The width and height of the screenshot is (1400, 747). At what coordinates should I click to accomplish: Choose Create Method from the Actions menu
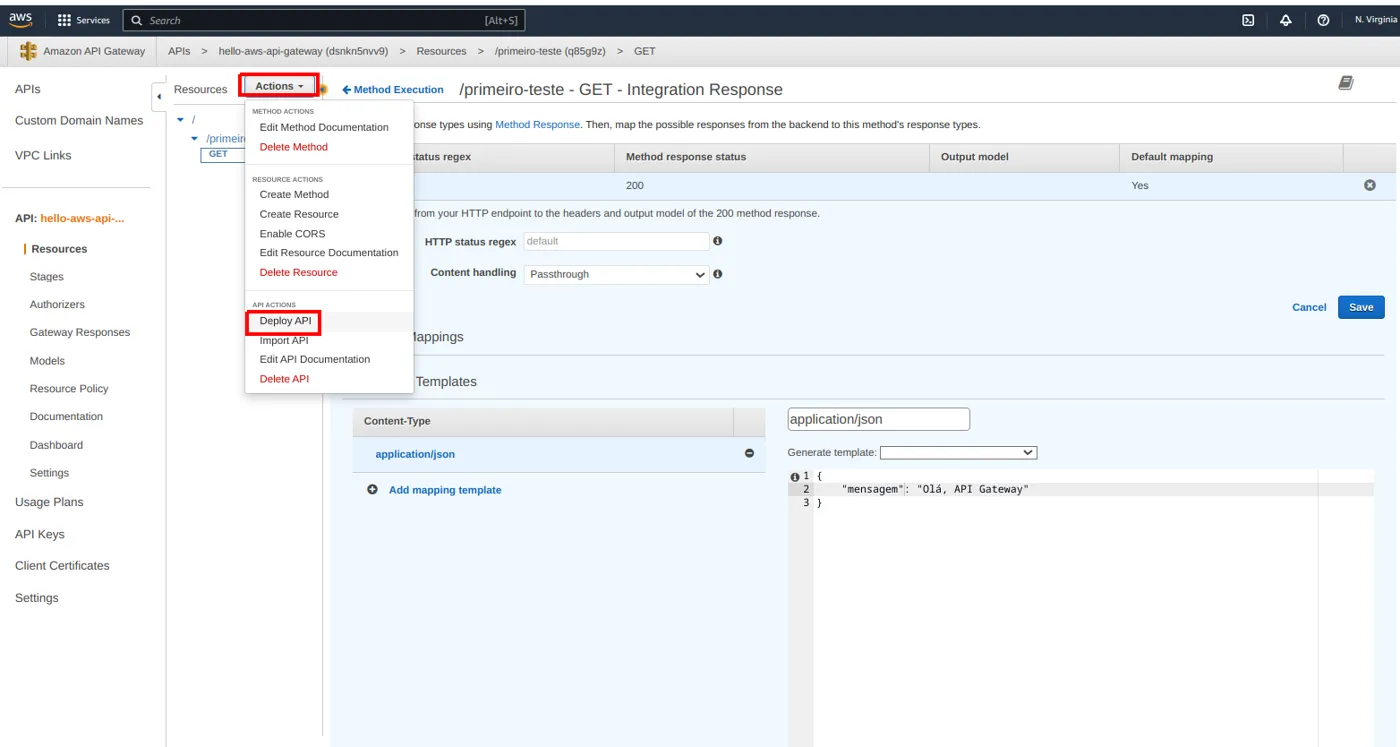tap(294, 194)
